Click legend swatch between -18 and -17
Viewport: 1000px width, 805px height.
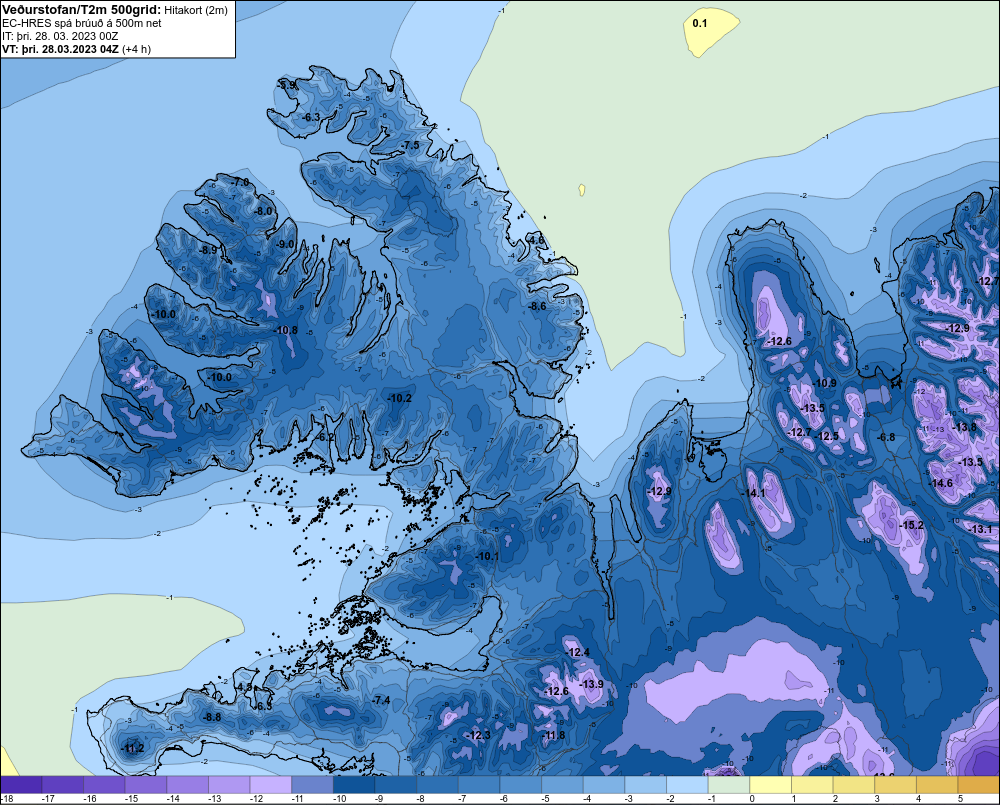(x=21, y=785)
